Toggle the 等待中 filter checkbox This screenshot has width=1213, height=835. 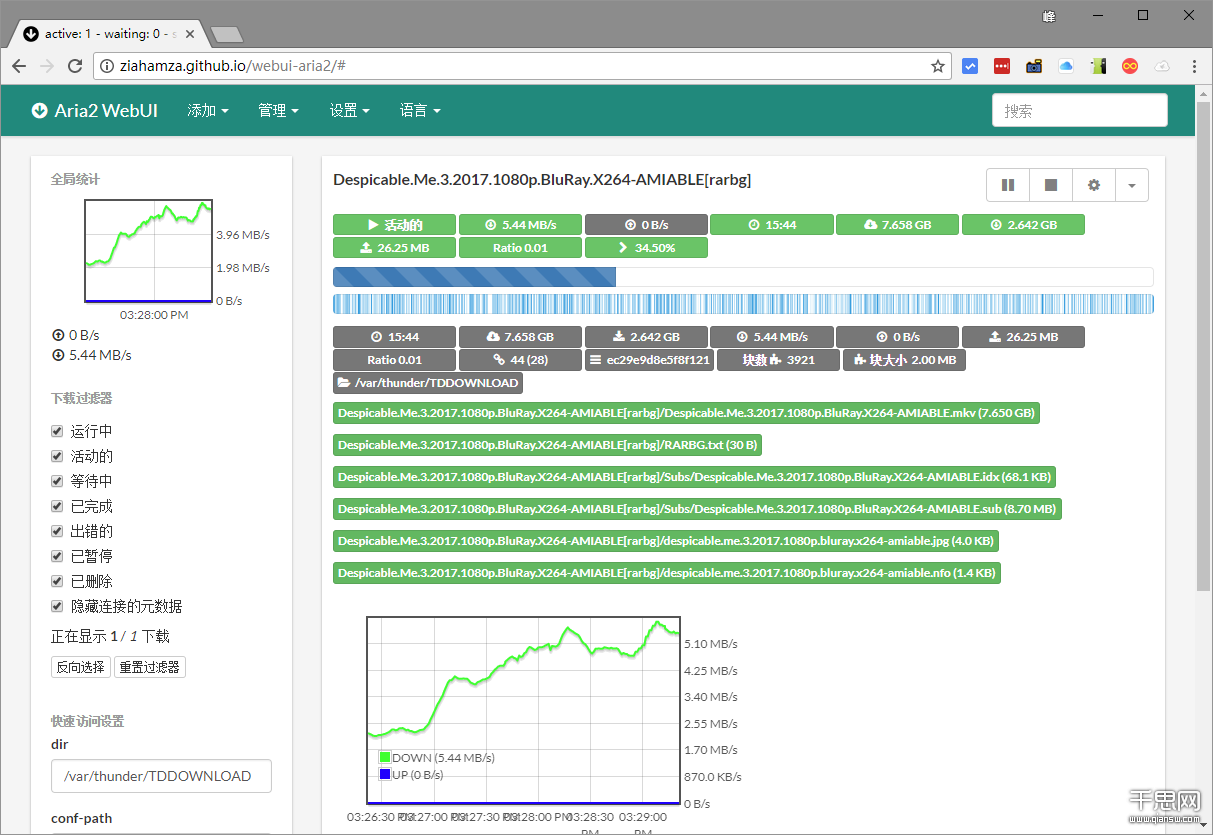coord(57,481)
